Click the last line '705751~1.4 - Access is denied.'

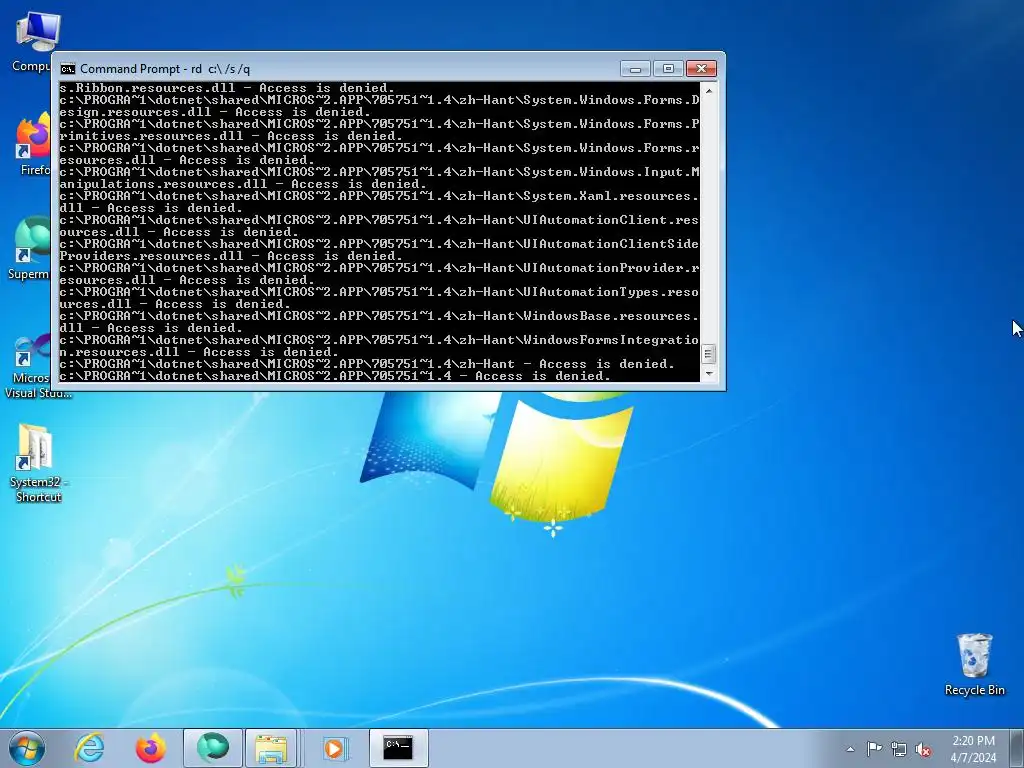334,376
